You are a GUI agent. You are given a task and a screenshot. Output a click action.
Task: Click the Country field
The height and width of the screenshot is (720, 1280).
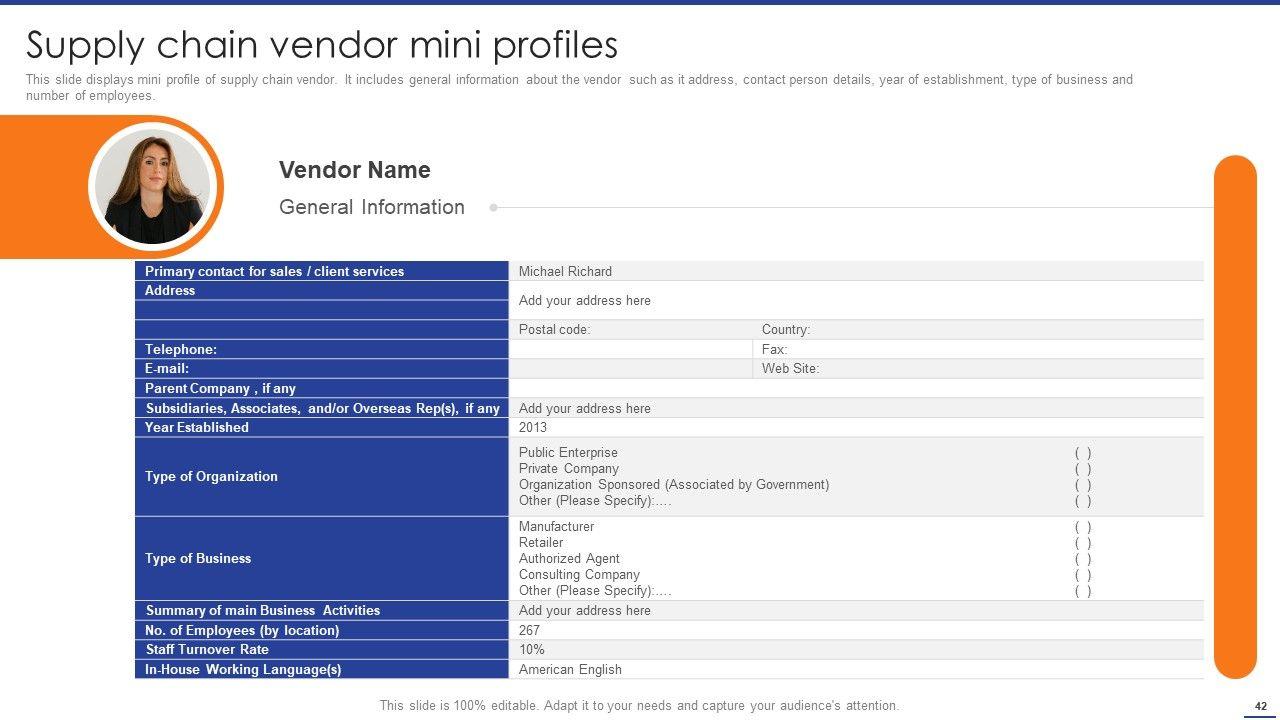pos(786,330)
